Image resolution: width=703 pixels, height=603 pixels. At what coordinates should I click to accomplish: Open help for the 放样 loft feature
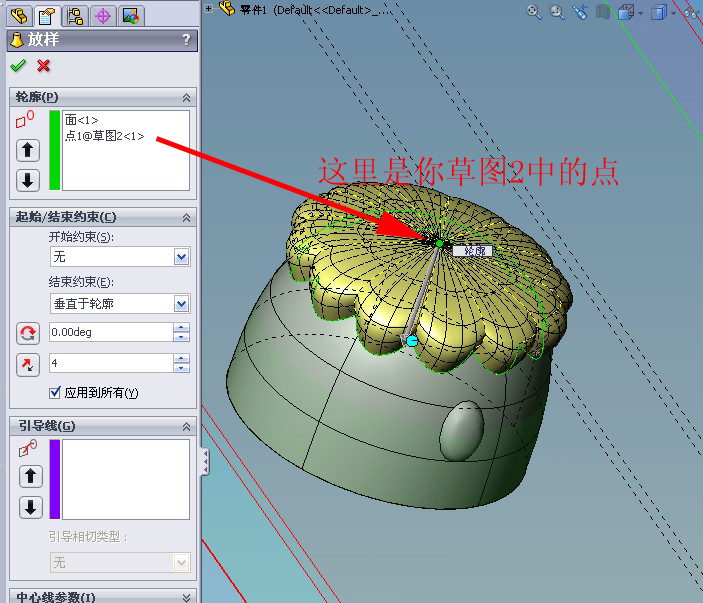coord(187,39)
